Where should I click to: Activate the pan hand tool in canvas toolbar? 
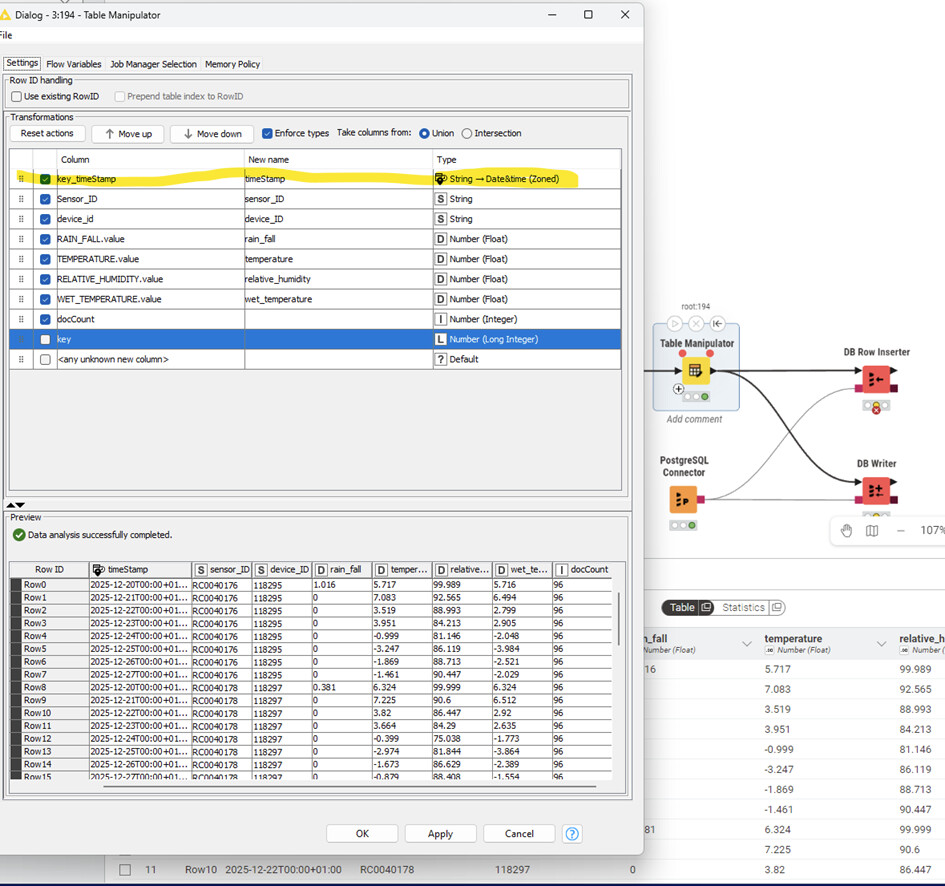coord(846,531)
